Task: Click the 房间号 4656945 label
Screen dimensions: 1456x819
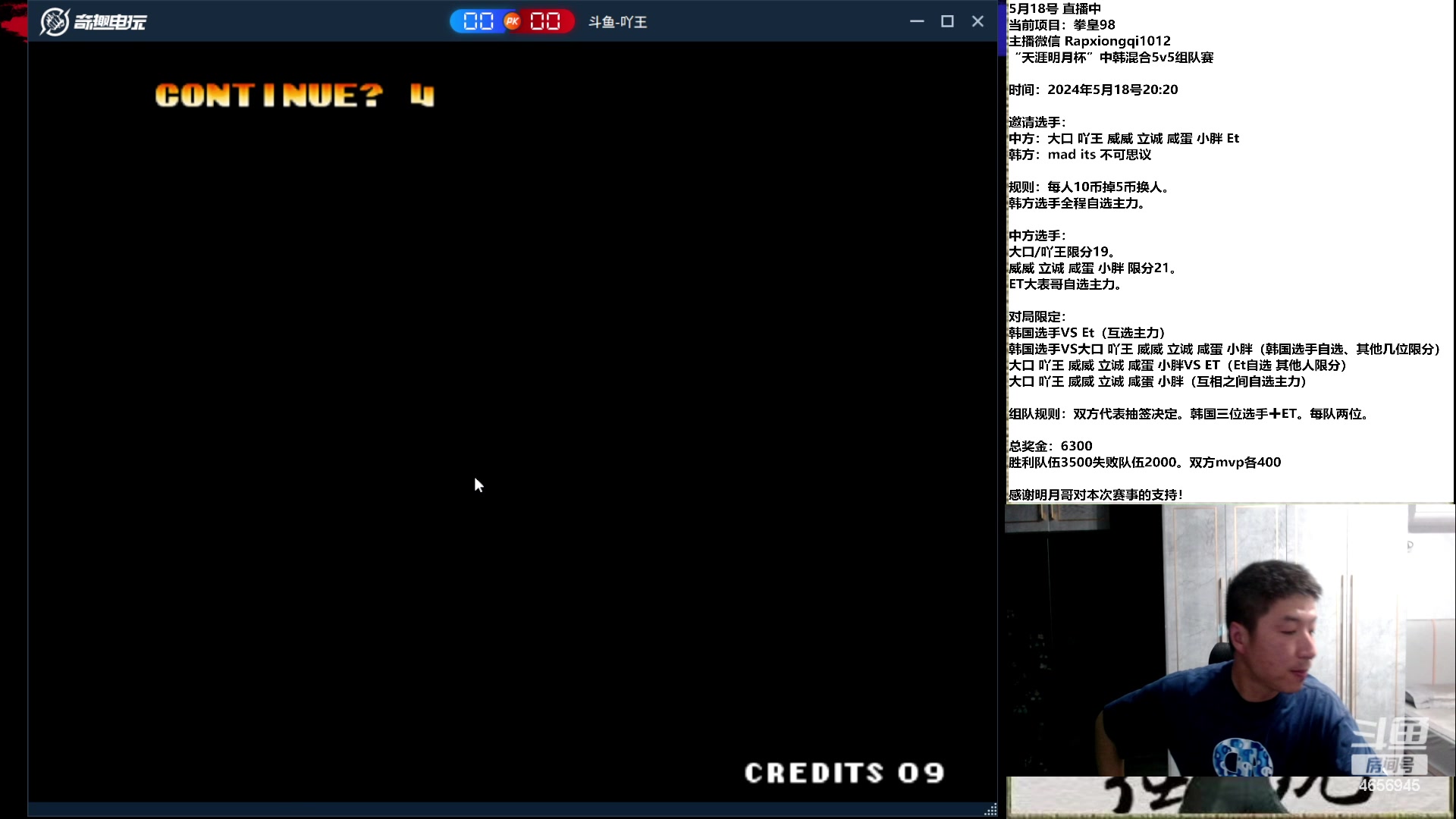Action: tap(1389, 774)
